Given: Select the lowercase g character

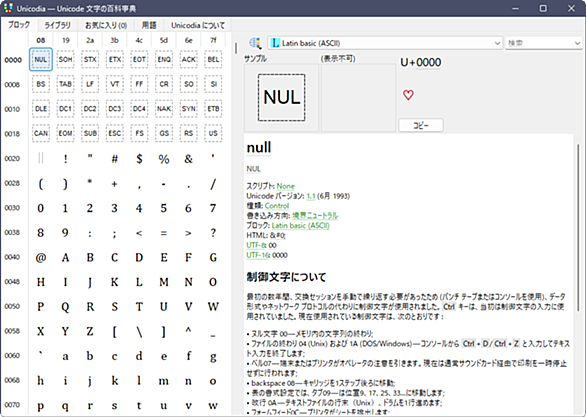Looking at the screenshot, I should coord(213,356).
